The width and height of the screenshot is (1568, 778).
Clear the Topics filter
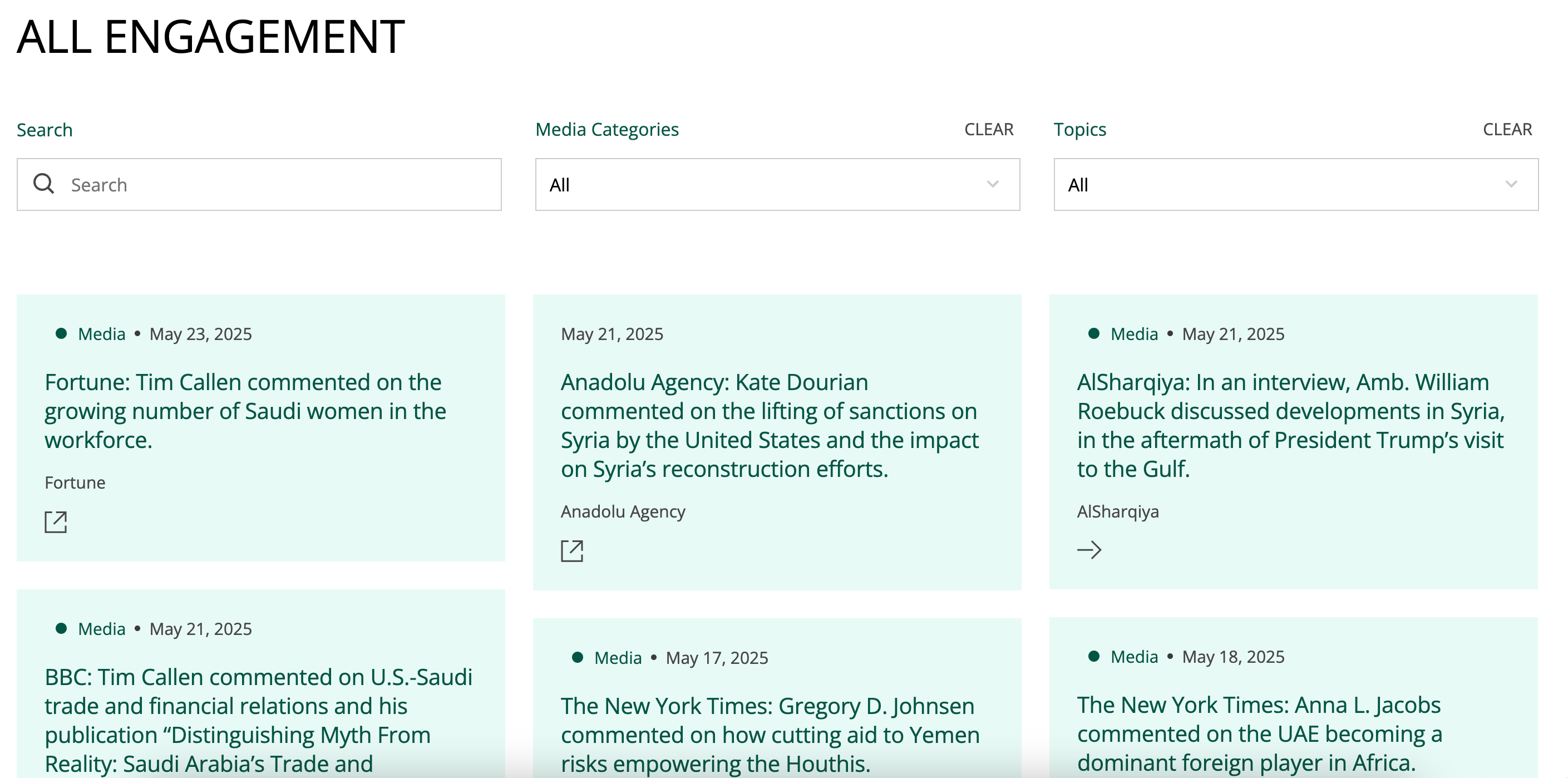(1507, 130)
